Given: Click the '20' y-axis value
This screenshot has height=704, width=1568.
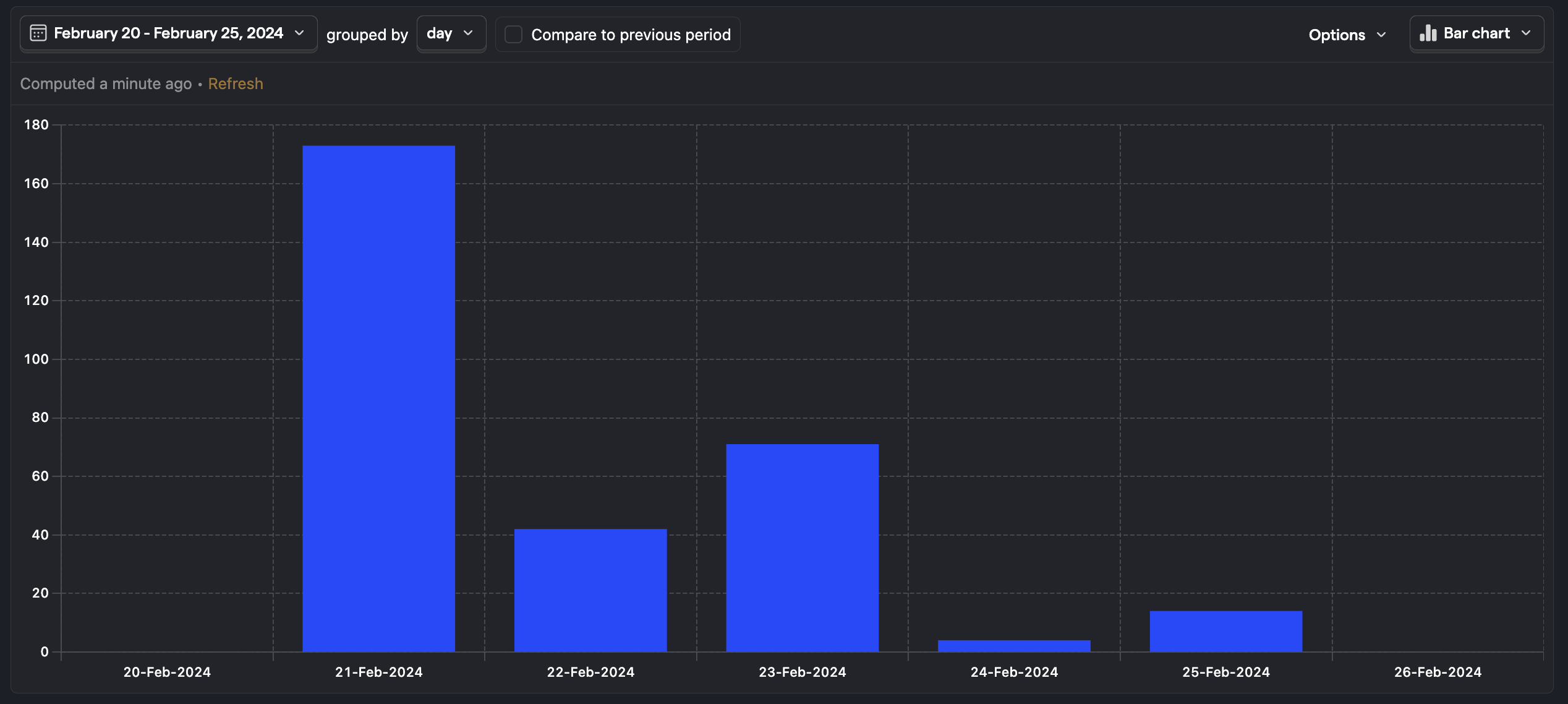Looking at the screenshot, I should [x=40, y=593].
